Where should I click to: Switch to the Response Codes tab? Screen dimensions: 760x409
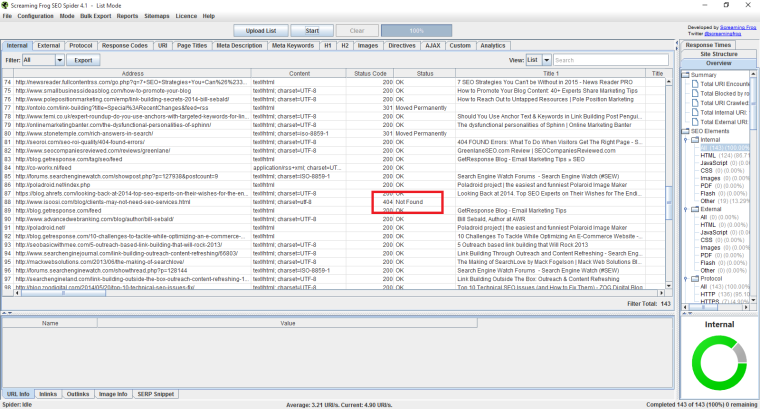[125, 46]
